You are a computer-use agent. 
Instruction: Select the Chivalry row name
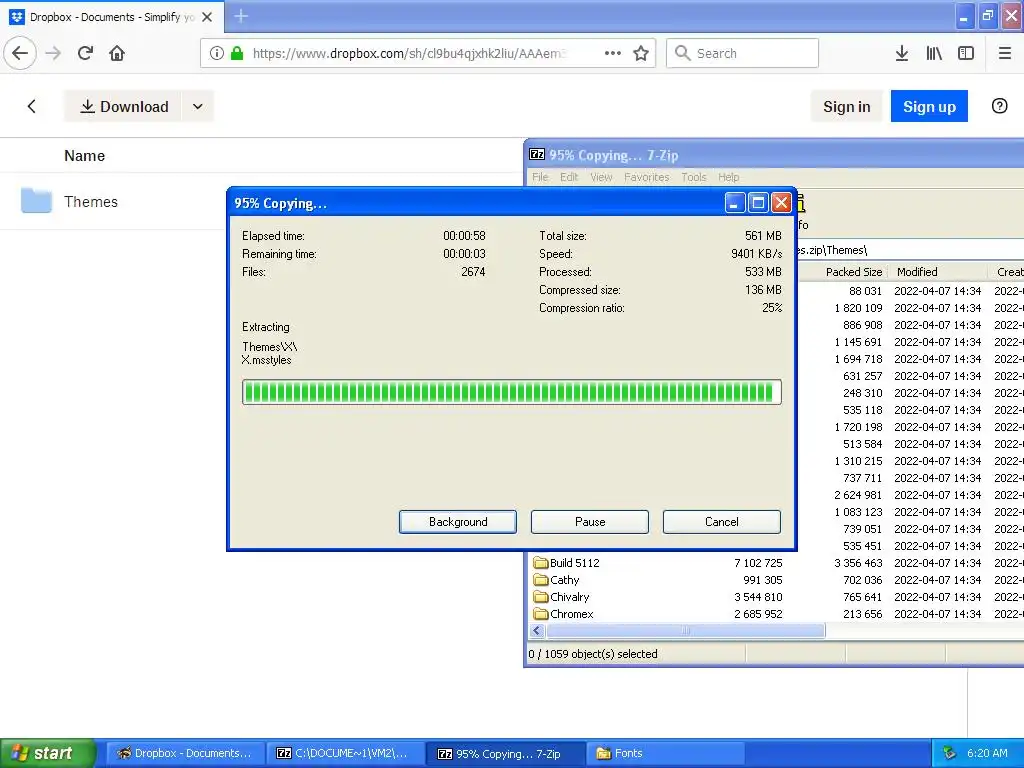coord(569,597)
